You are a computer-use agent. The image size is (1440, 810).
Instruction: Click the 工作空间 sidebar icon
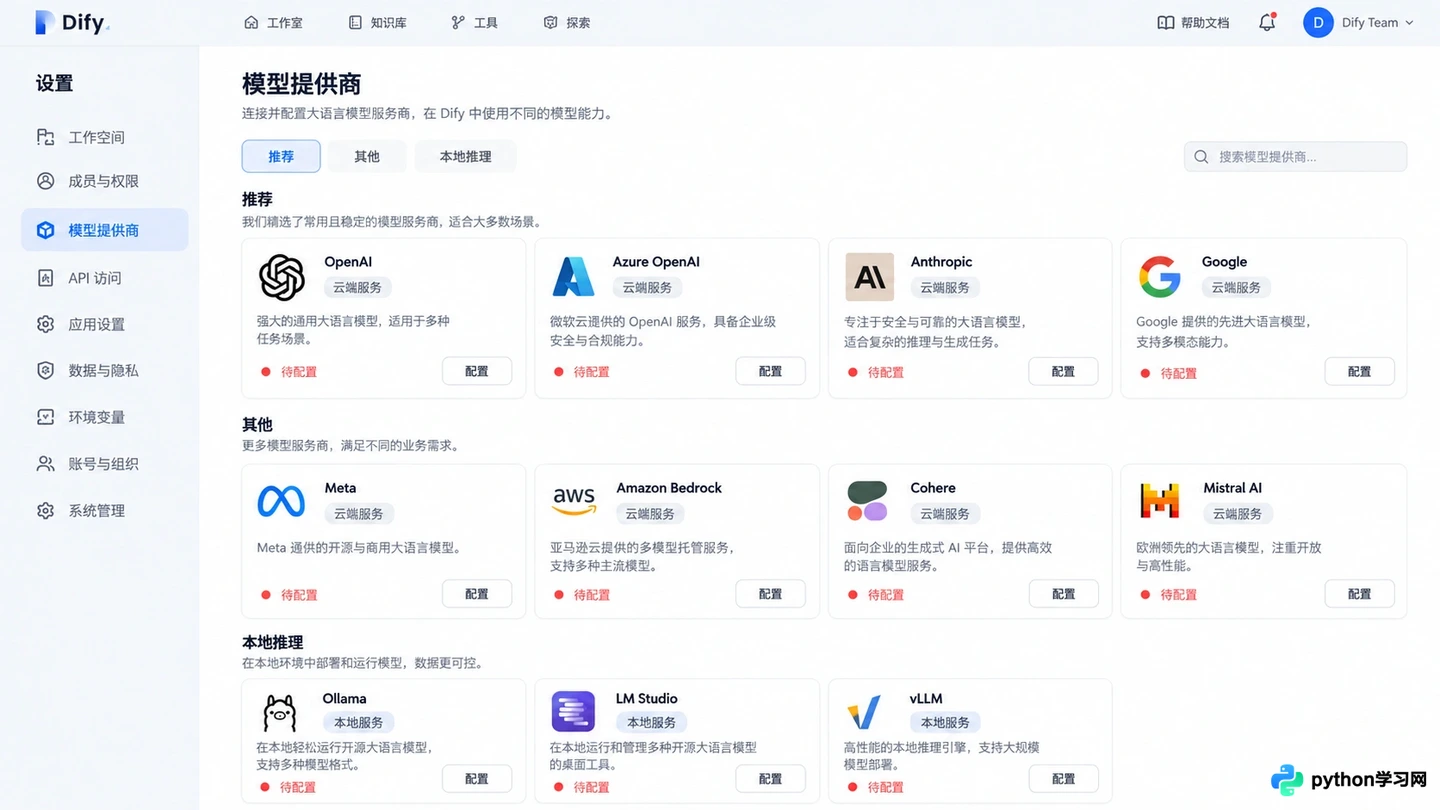pos(45,137)
